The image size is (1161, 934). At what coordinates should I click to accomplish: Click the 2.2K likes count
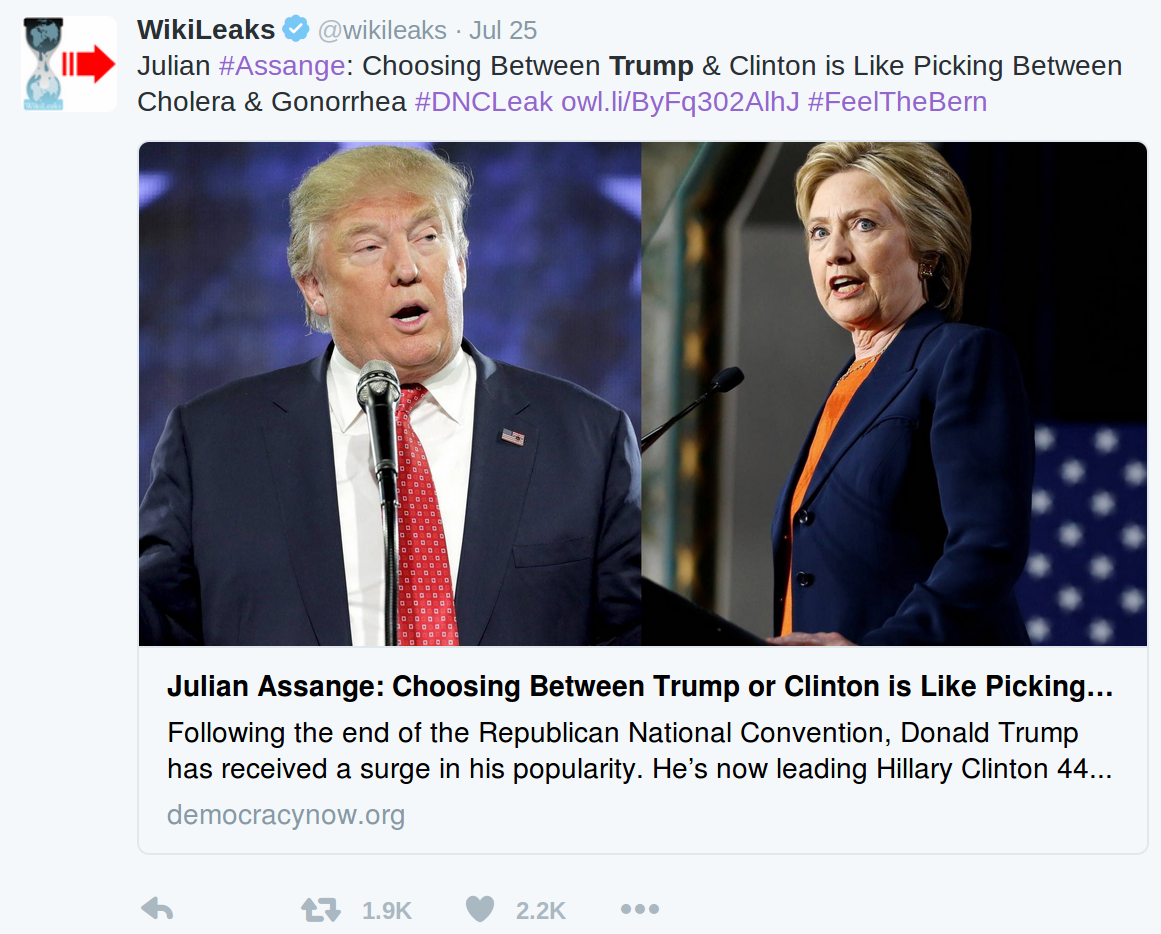pyautogui.click(x=541, y=910)
